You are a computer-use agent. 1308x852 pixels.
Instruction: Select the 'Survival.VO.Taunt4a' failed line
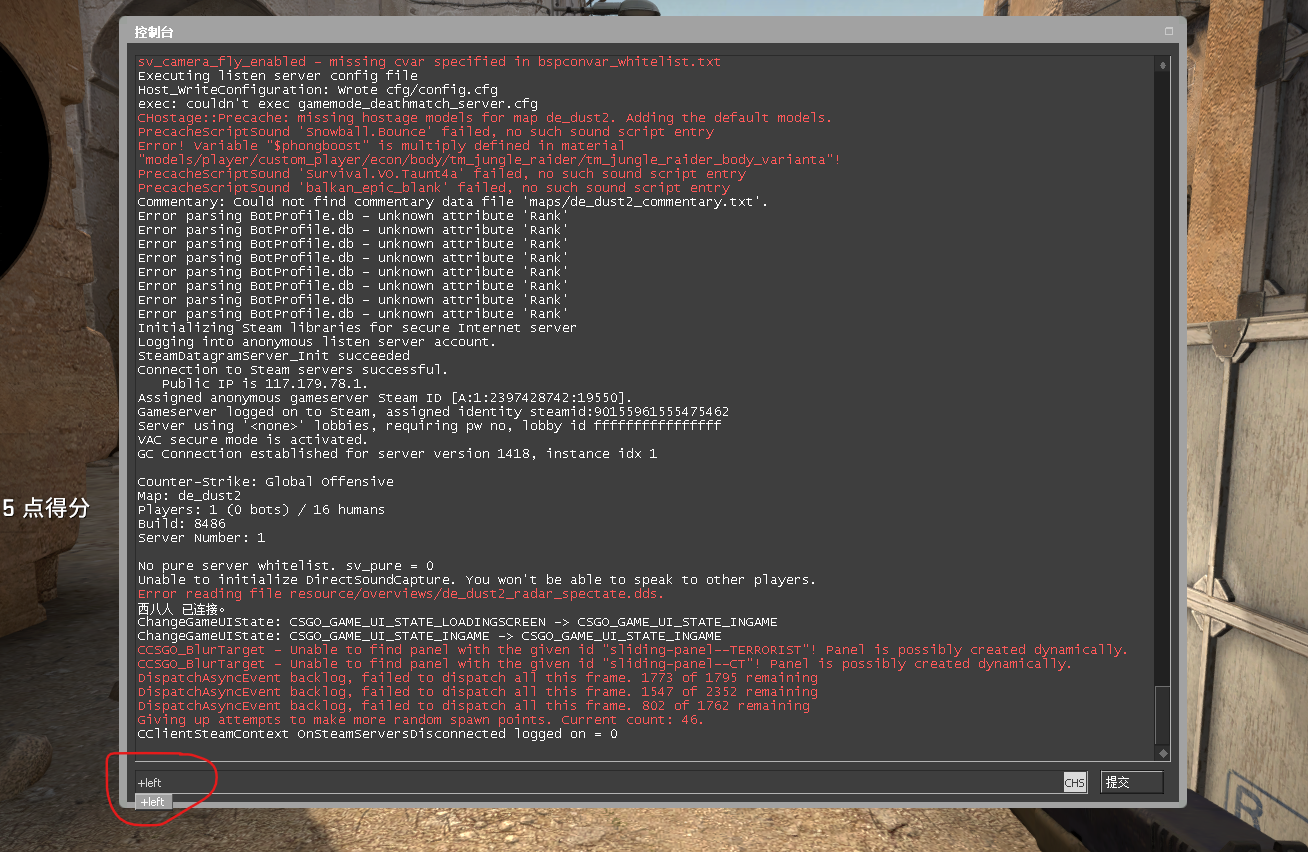click(x=441, y=174)
